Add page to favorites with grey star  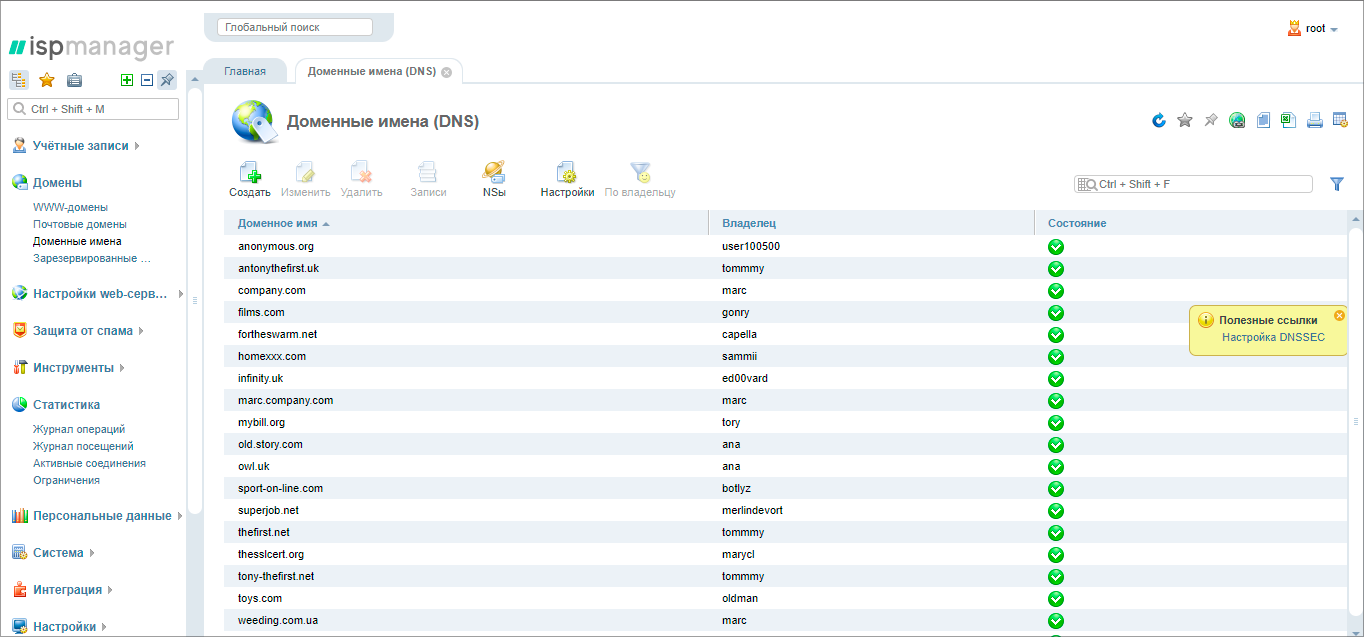1185,121
